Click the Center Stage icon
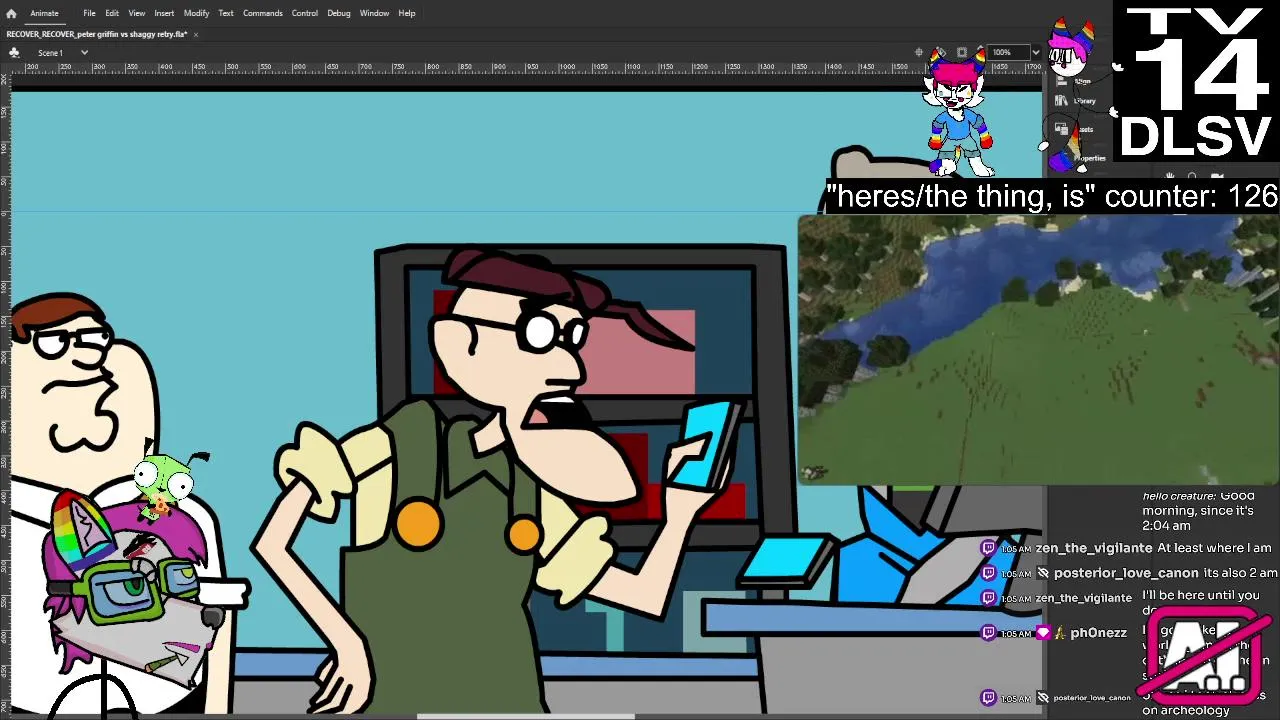1280x720 pixels. click(x=919, y=52)
